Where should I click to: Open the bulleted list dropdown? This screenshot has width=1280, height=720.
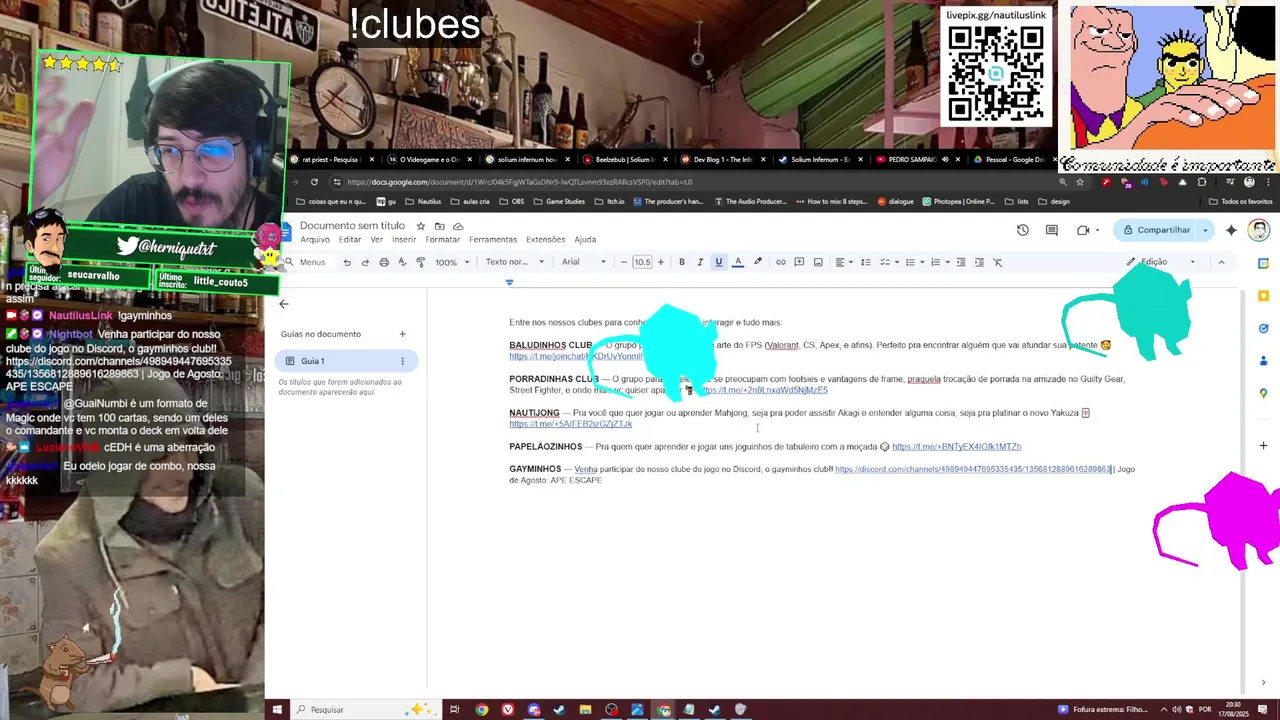tap(913, 262)
